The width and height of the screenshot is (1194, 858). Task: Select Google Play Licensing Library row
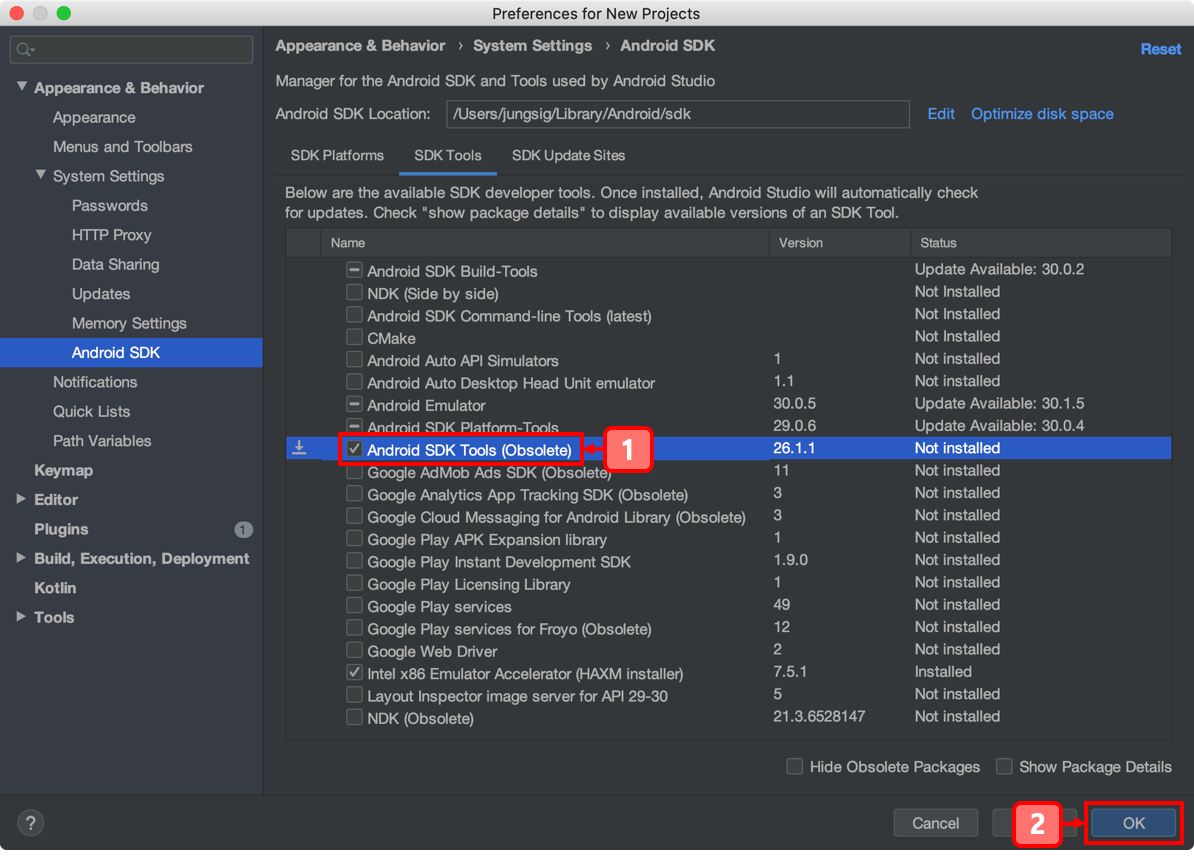pos(729,584)
